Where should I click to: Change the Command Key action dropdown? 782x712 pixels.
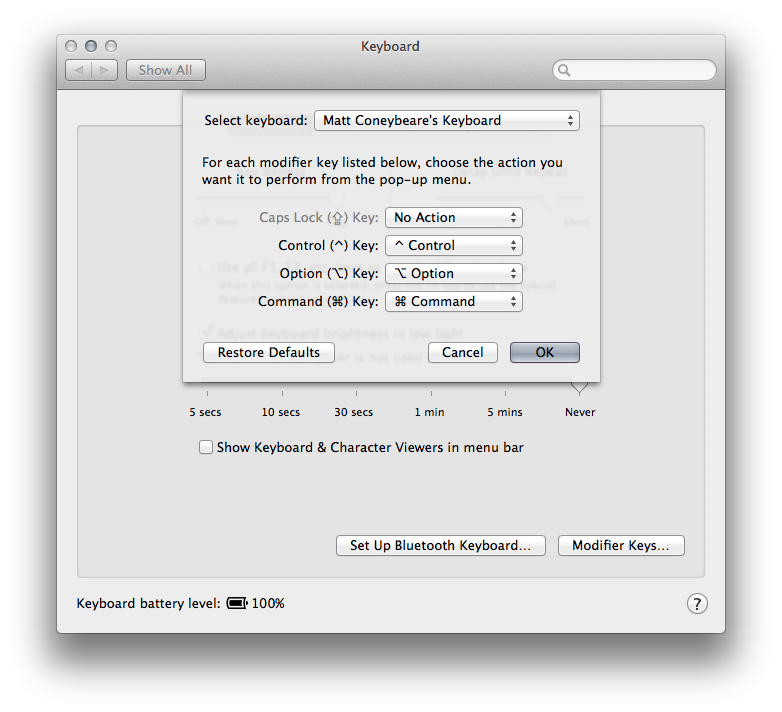pos(453,301)
